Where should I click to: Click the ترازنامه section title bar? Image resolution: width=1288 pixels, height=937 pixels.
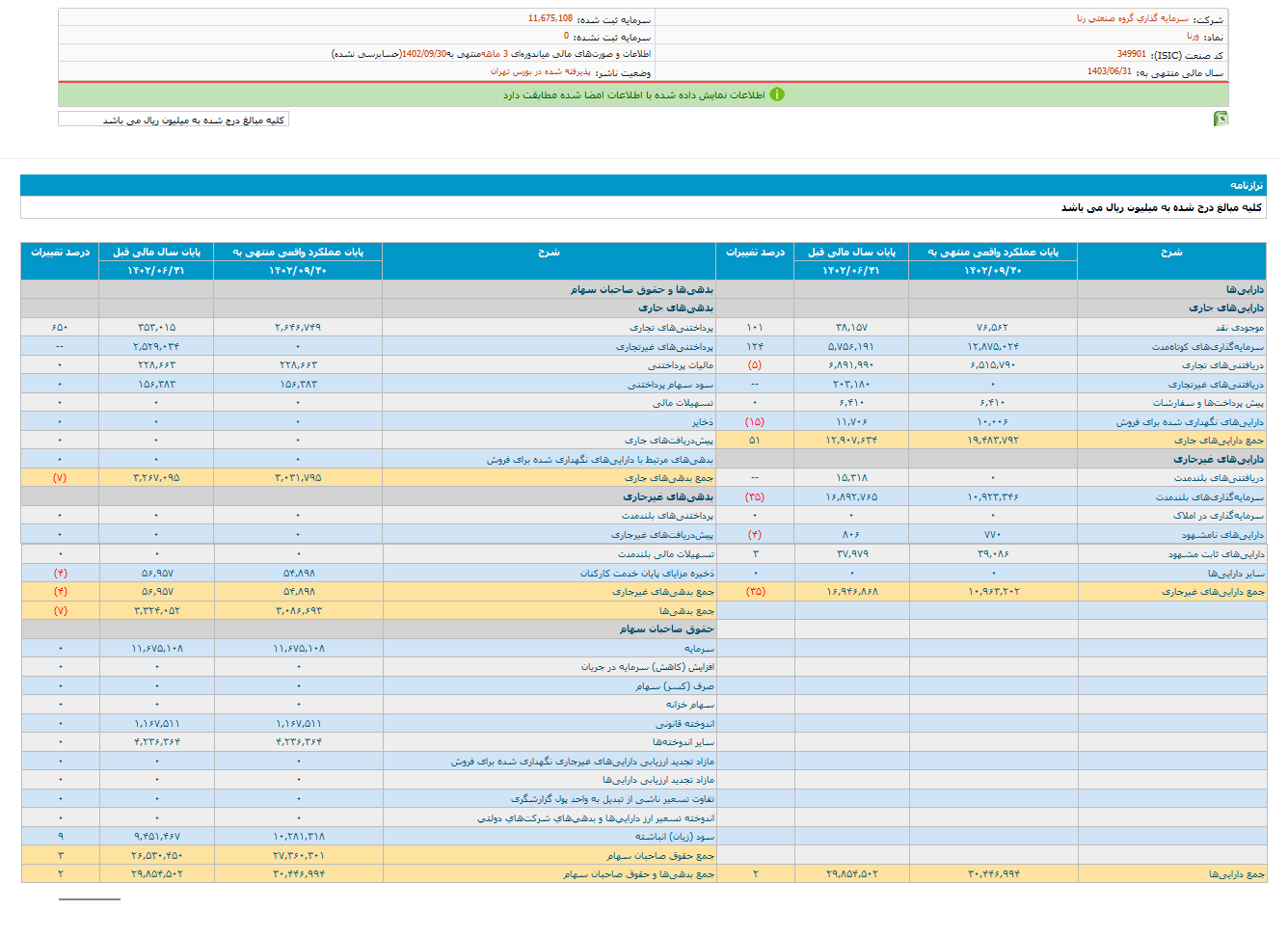(643, 185)
